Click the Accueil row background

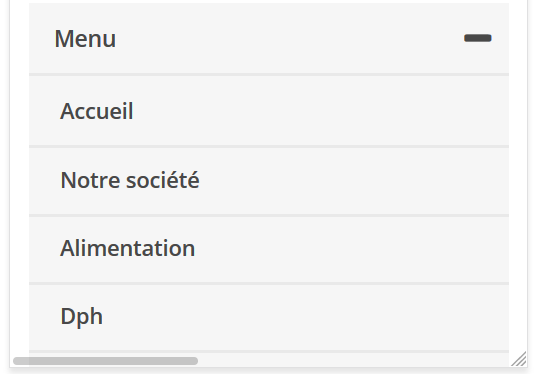tap(269, 111)
